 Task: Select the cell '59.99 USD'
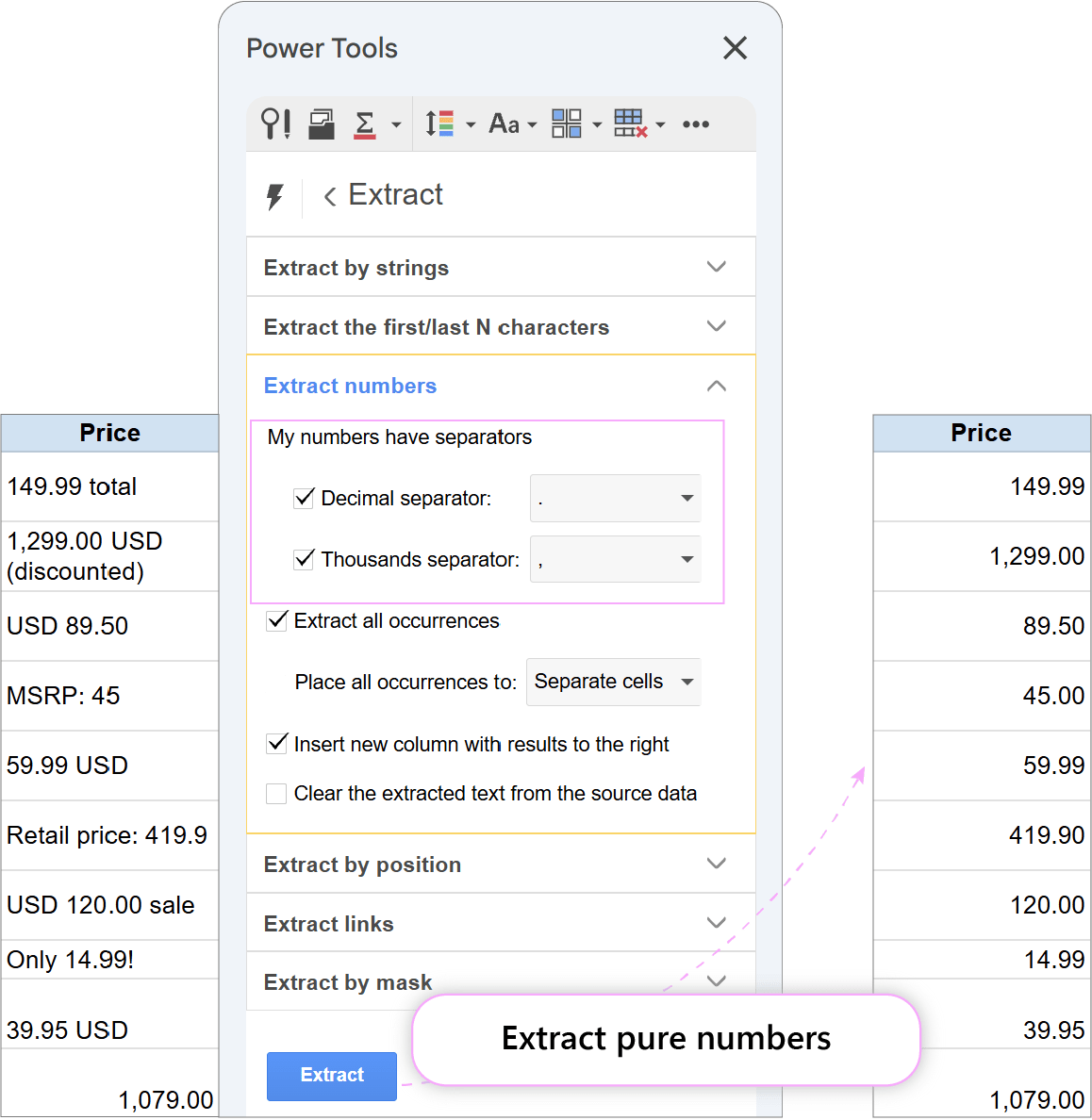click(109, 766)
